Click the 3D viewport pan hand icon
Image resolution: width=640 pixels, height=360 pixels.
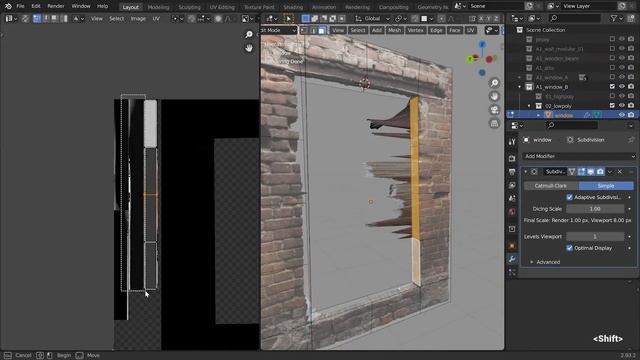pyautogui.click(x=494, y=97)
